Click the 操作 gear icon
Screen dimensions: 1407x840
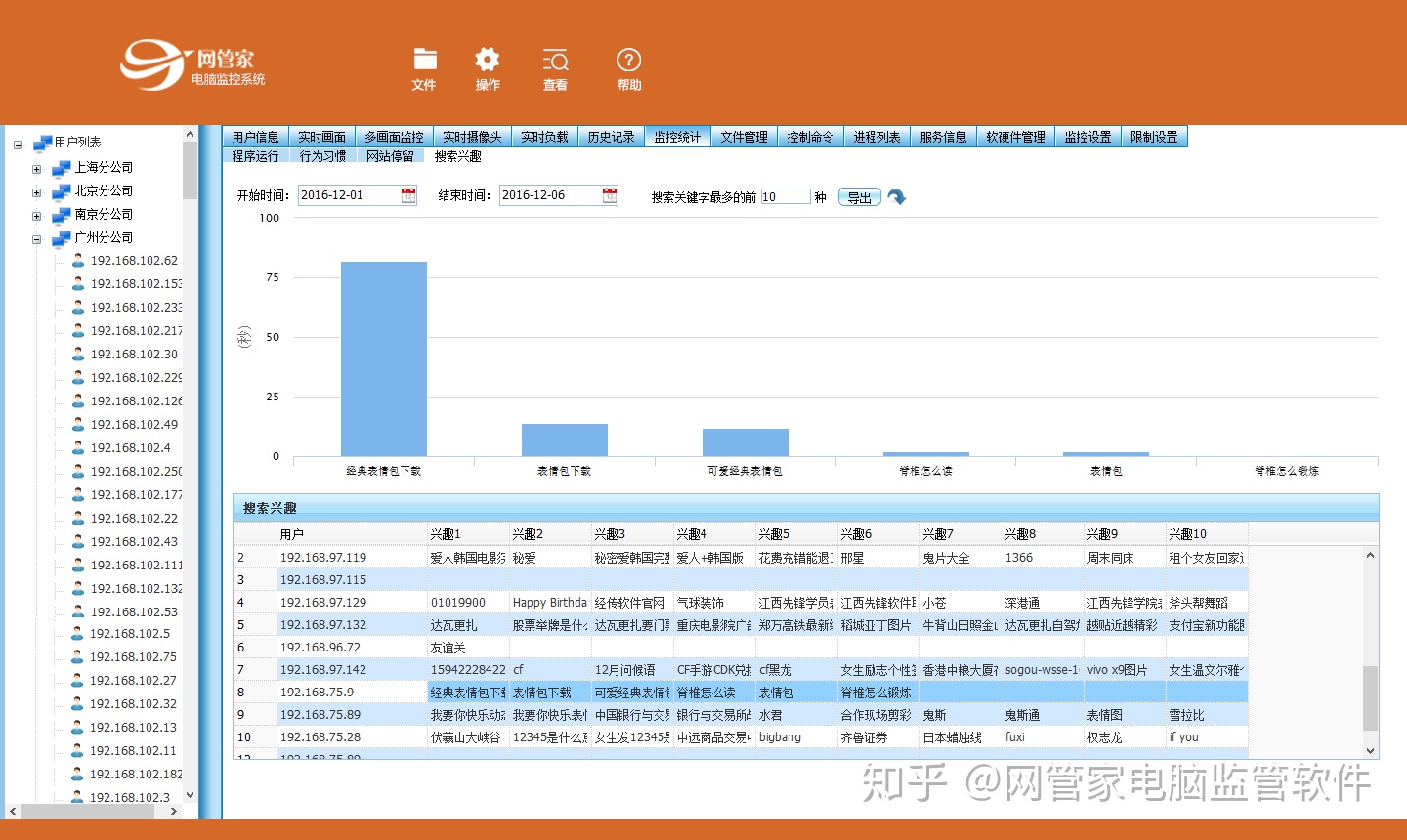(488, 61)
